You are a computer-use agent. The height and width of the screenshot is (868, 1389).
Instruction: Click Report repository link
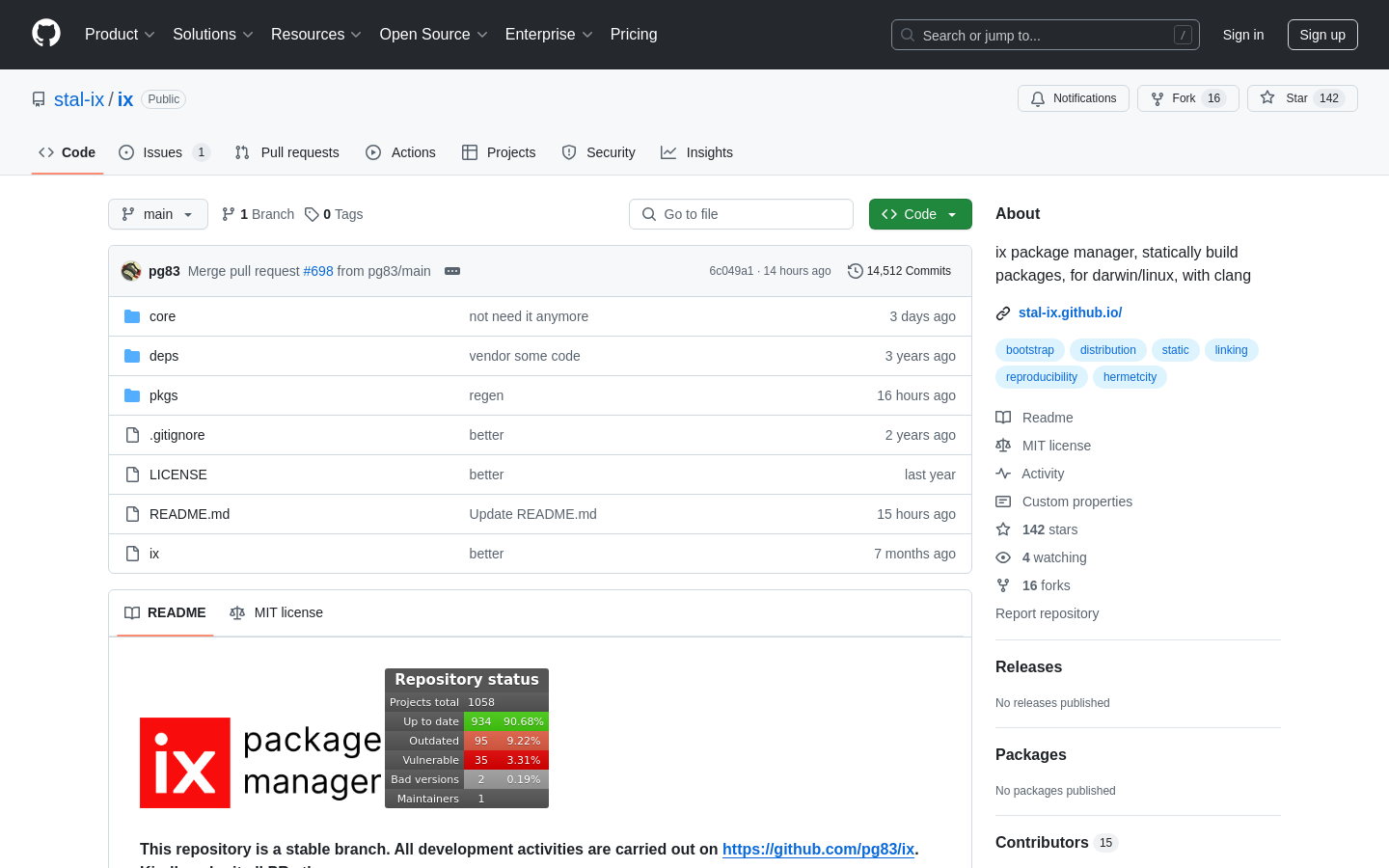1047,613
